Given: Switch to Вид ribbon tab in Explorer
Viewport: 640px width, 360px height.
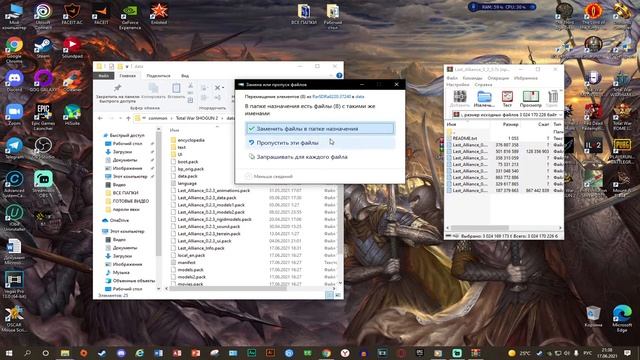Looking at the screenshot, I should click(185, 76).
